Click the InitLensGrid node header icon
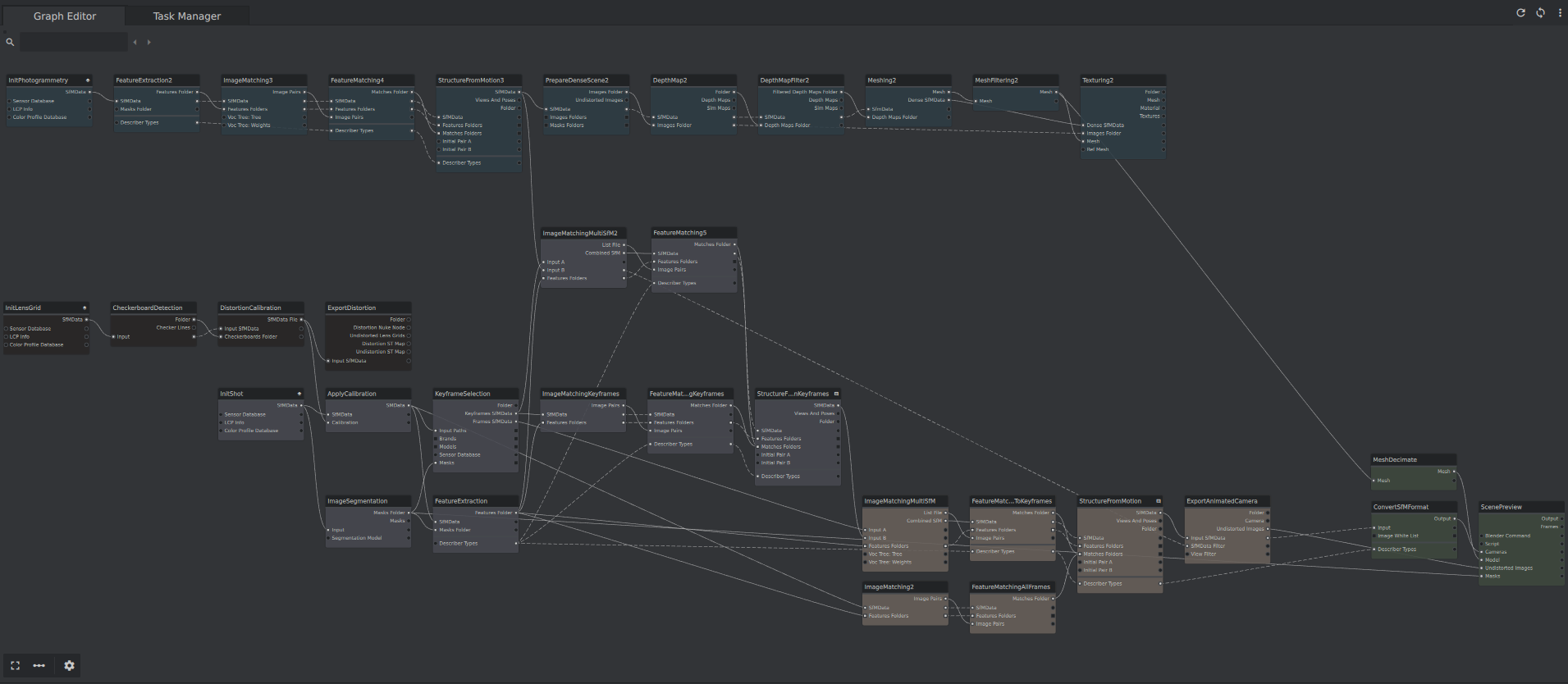Screen dimensions: 1568x684 coord(84,308)
